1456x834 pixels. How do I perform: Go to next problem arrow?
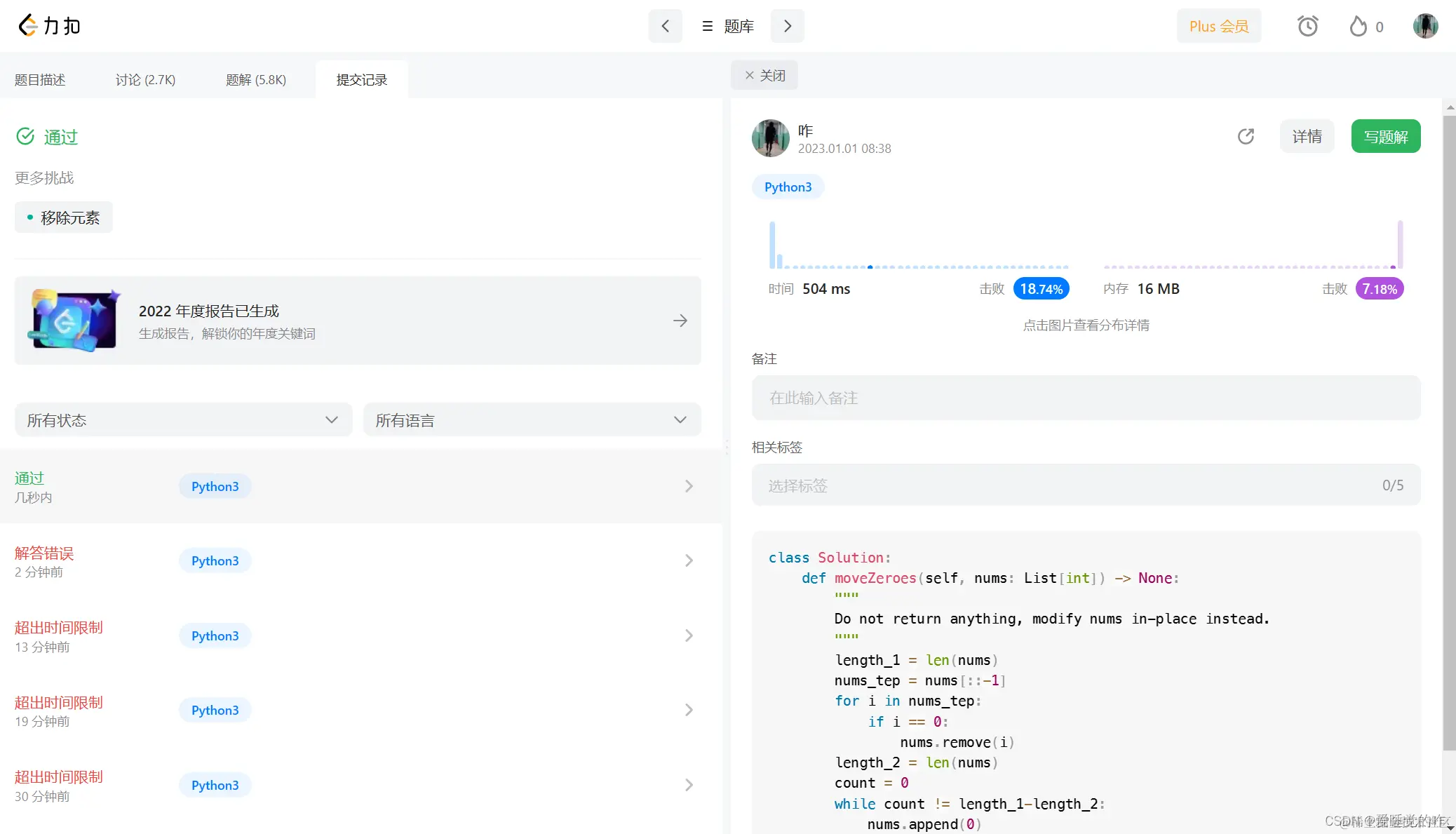(787, 26)
